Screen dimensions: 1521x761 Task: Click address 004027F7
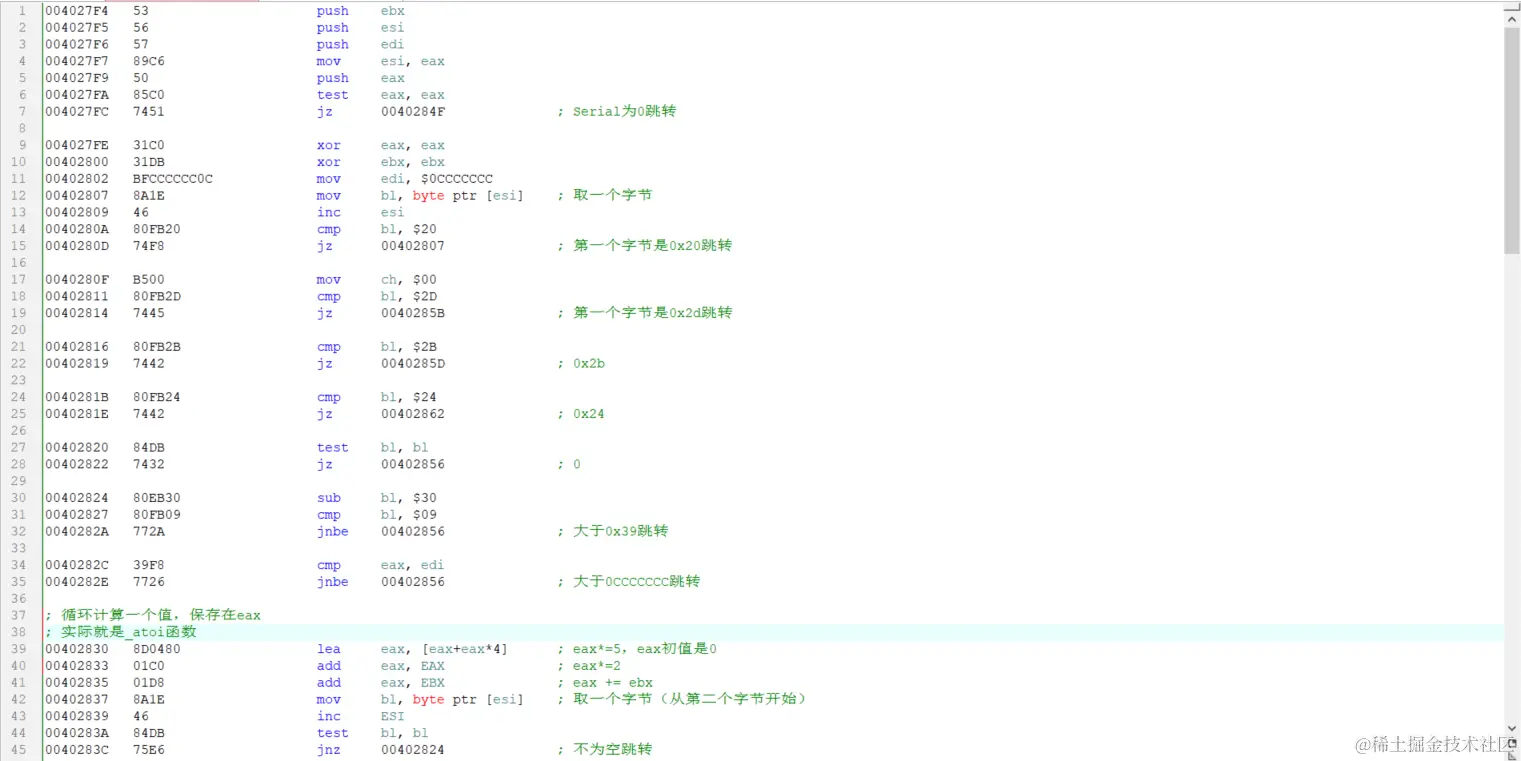click(x=77, y=61)
